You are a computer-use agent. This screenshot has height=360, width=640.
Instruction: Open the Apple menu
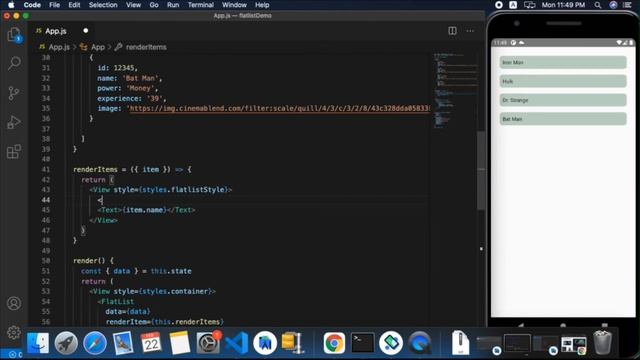tap(11, 5)
